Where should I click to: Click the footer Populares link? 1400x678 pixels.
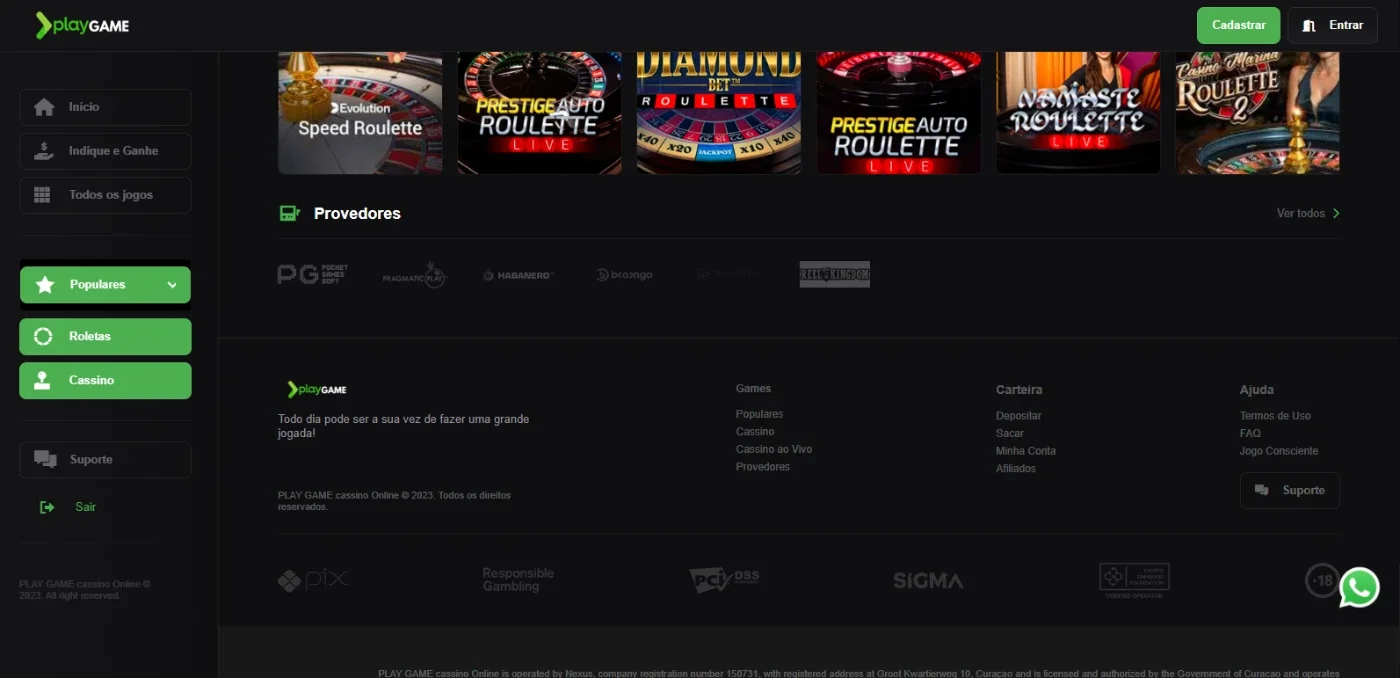759,414
